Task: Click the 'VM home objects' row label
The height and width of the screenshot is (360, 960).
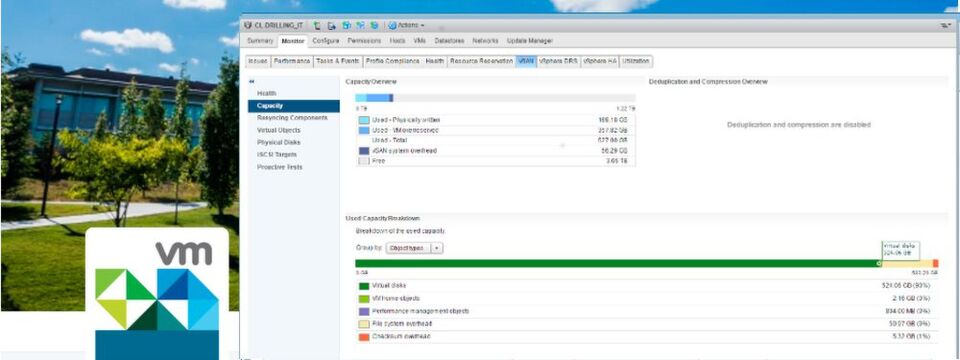Action: (396, 299)
